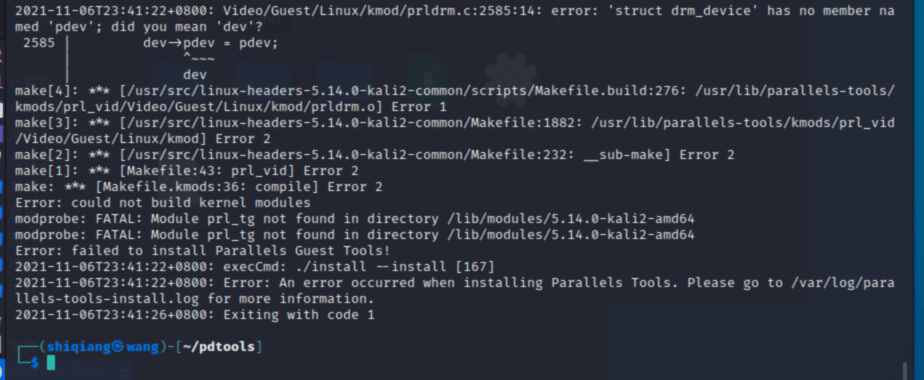Click the green terminal cursor block
This screenshot has height=380, width=924.
pyautogui.click(x=51, y=363)
